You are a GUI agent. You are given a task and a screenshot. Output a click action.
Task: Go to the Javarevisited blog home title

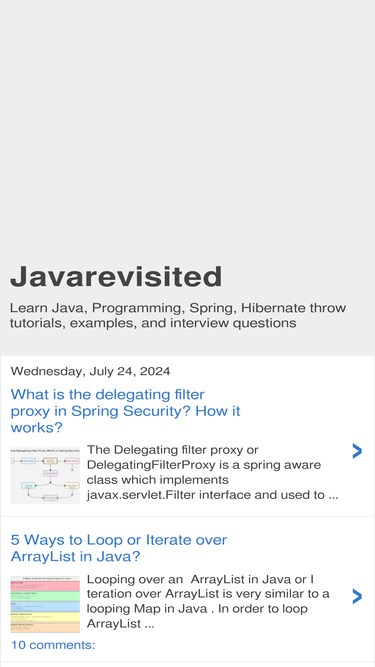(116, 276)
